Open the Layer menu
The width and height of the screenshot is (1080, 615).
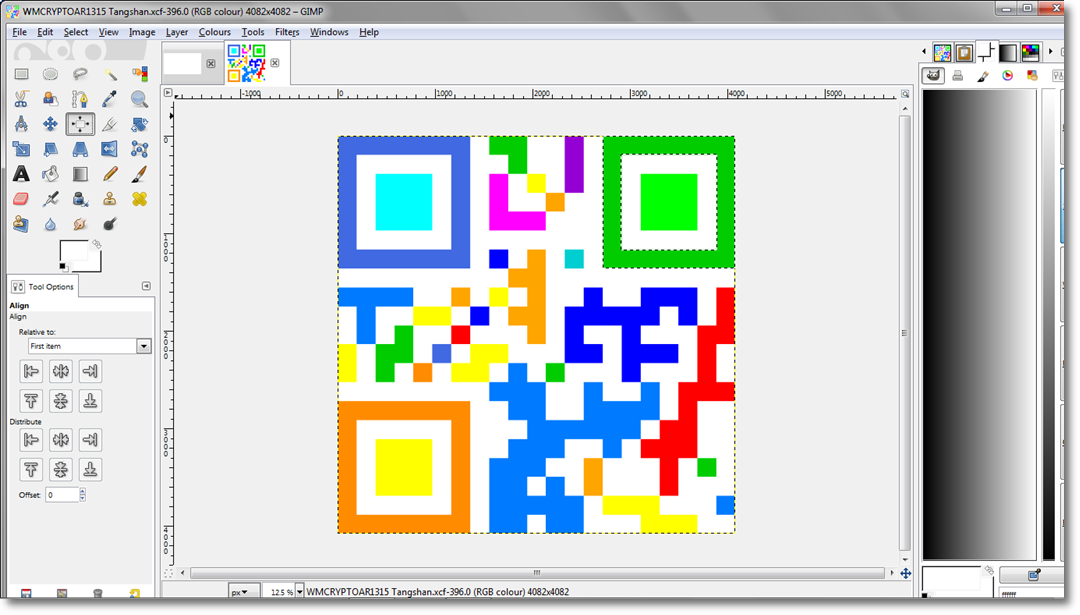177,32
